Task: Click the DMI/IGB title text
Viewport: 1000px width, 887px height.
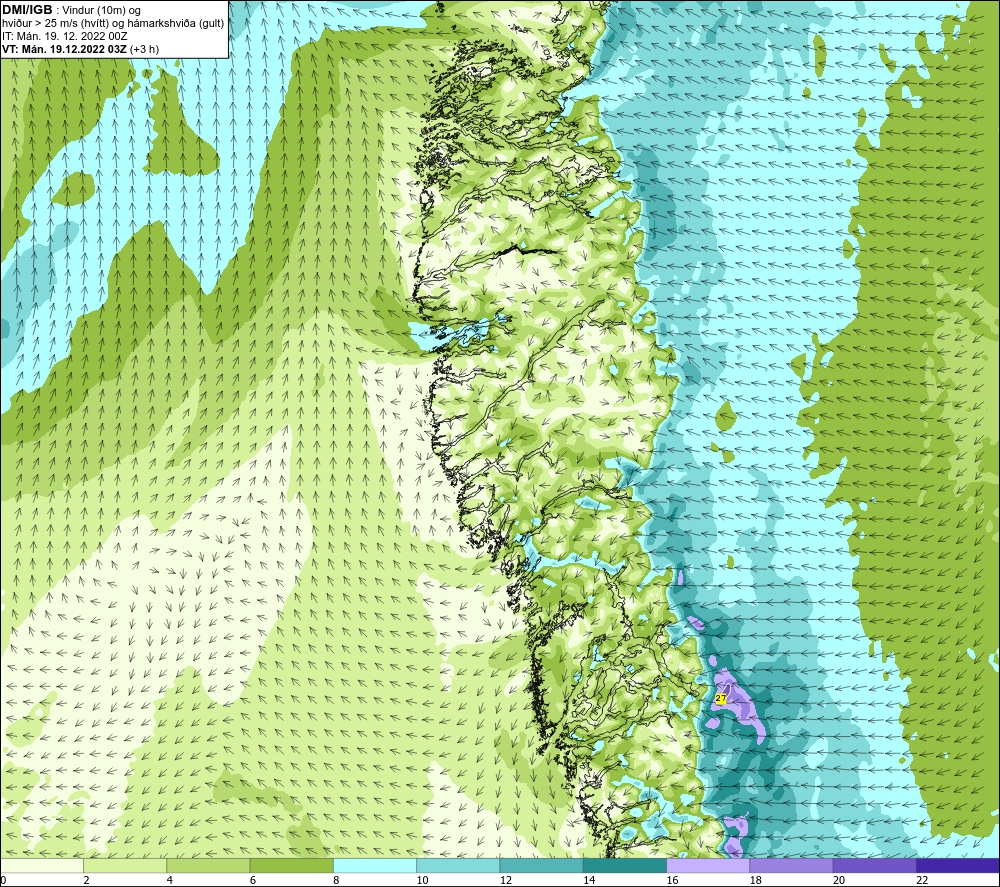Action: pyautogui.click(x=27, y=10)
